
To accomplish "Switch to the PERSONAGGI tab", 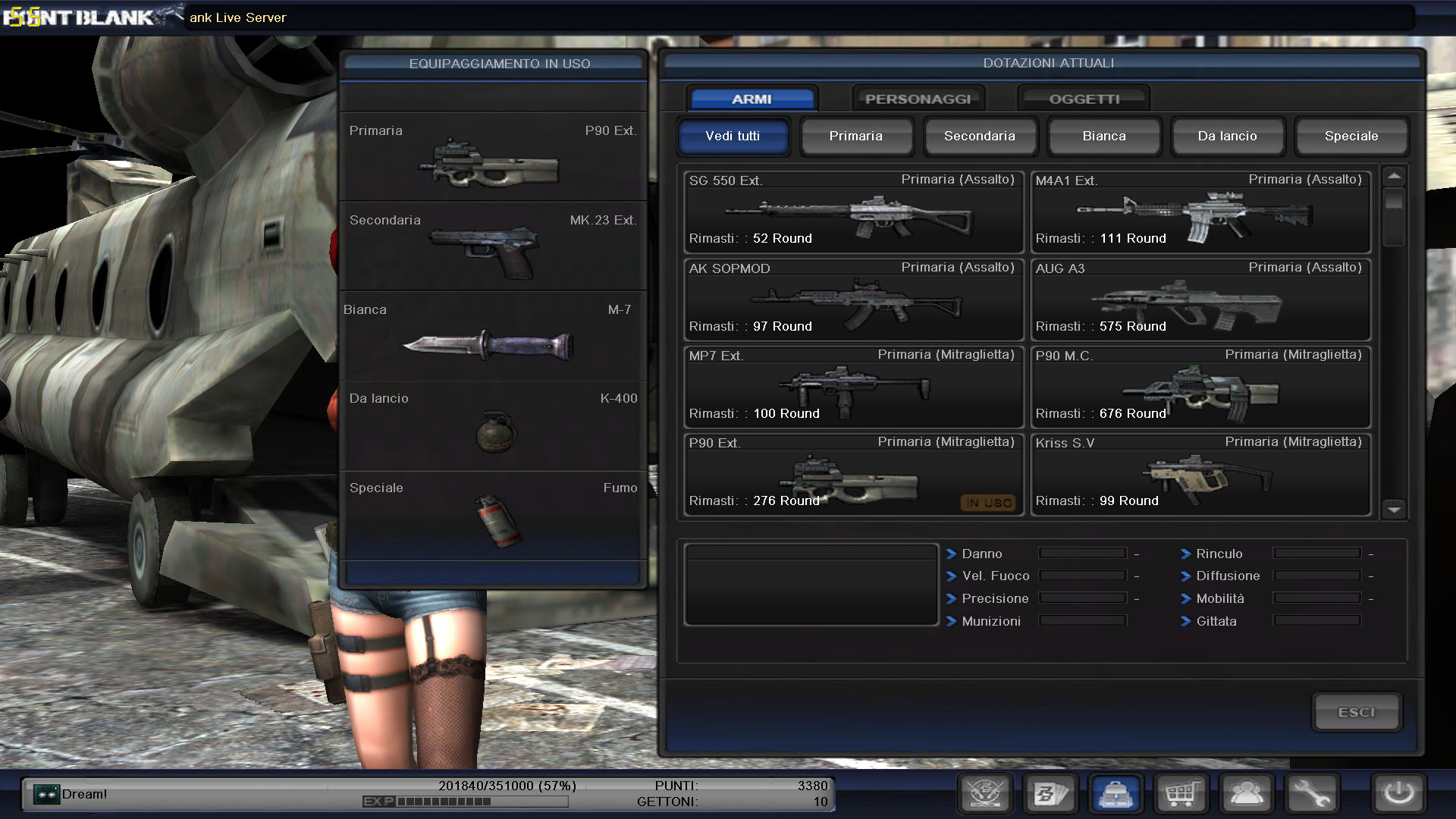I will (x=918, y=99).
